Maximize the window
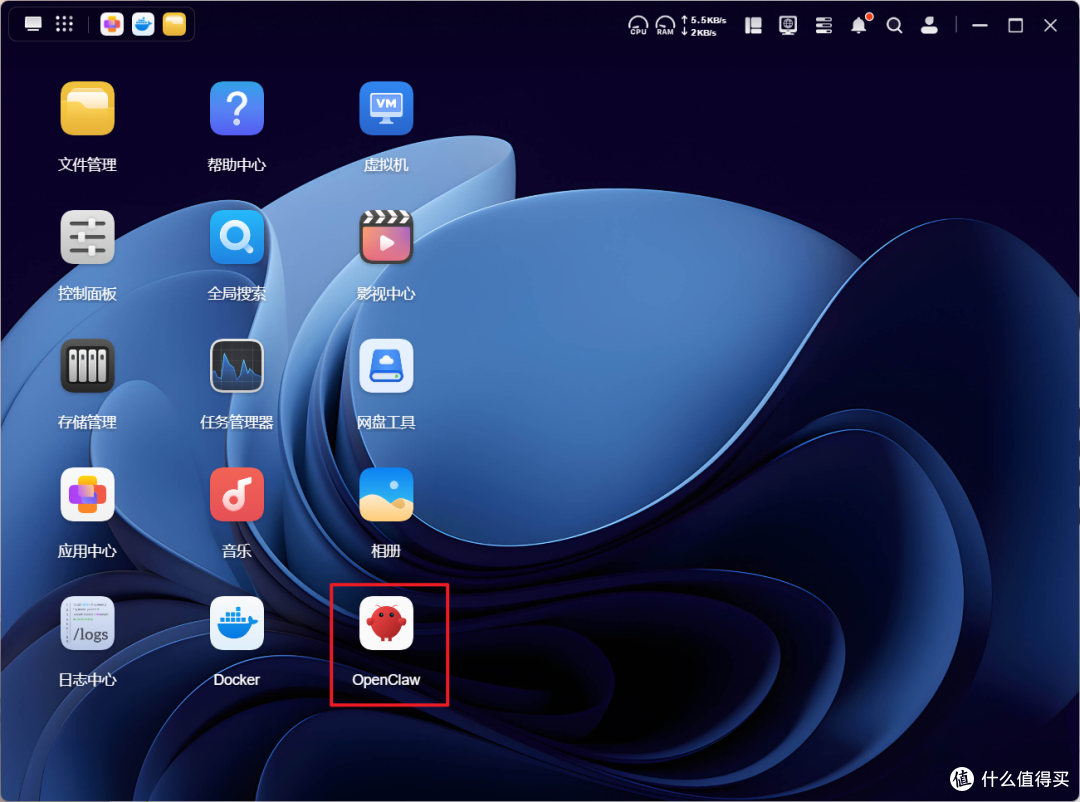 [x=1015, y=25]
